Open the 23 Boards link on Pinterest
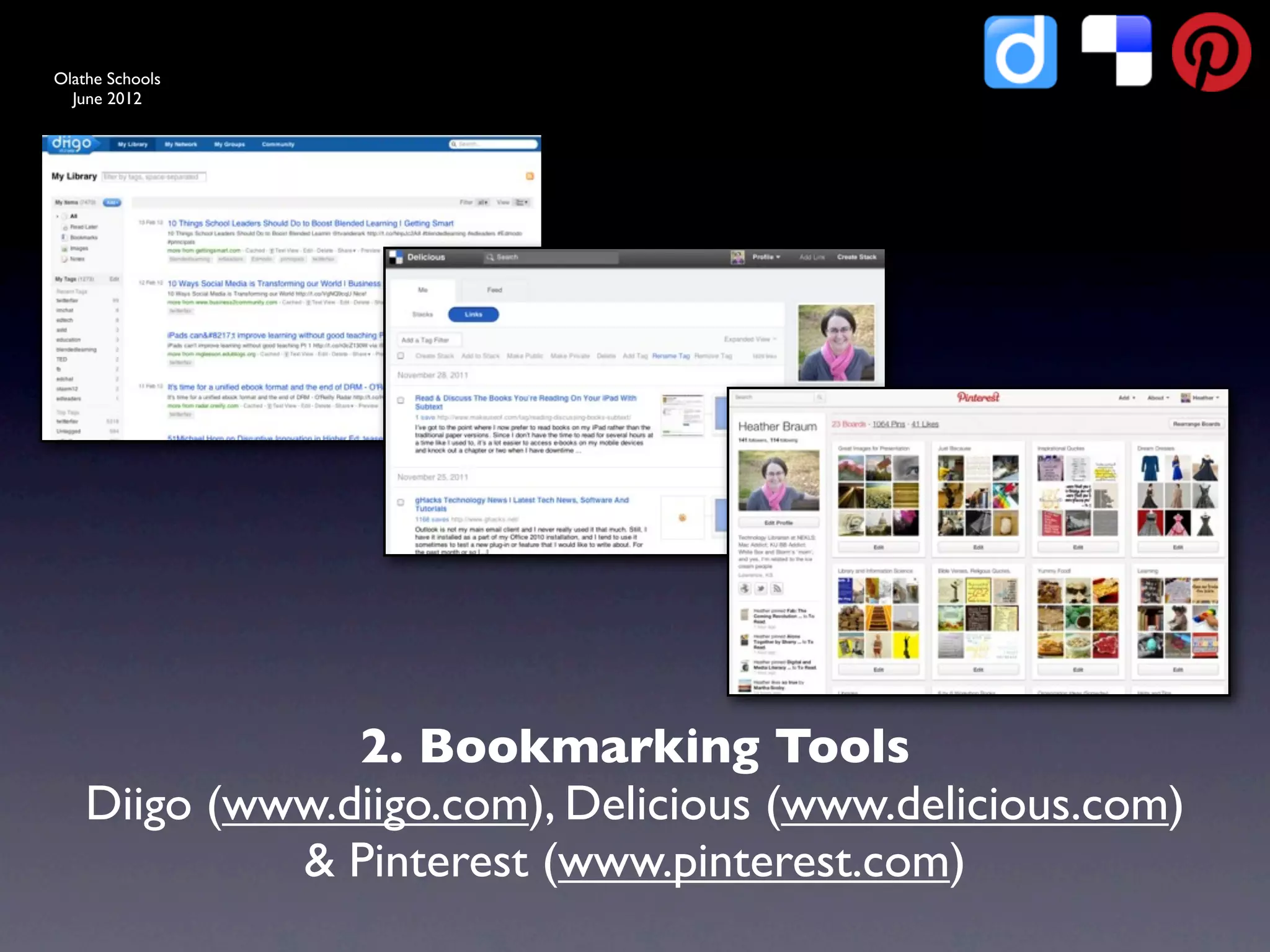1270x952 pixels. [848, 424]
